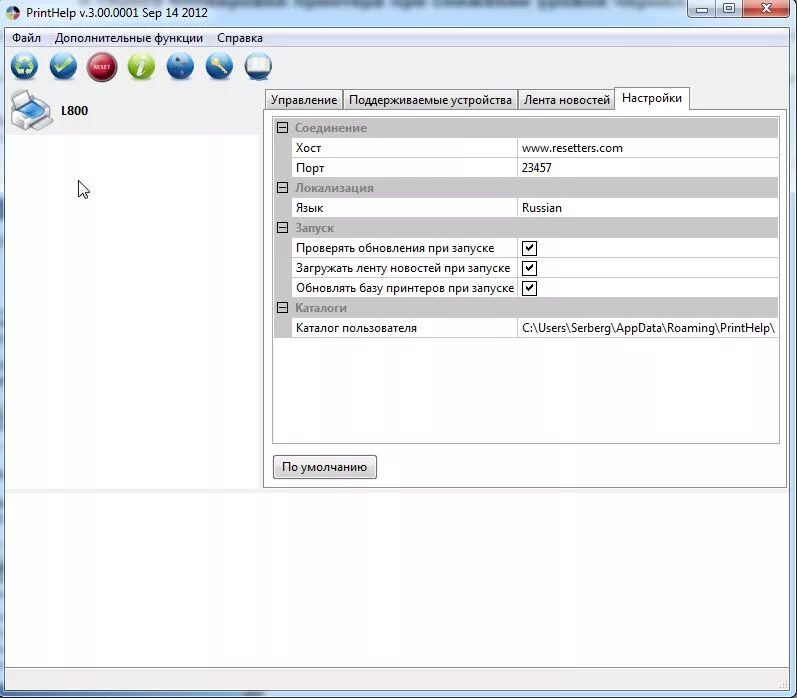
Task: Click the user catalog path field
Action: tap(648, 328)
